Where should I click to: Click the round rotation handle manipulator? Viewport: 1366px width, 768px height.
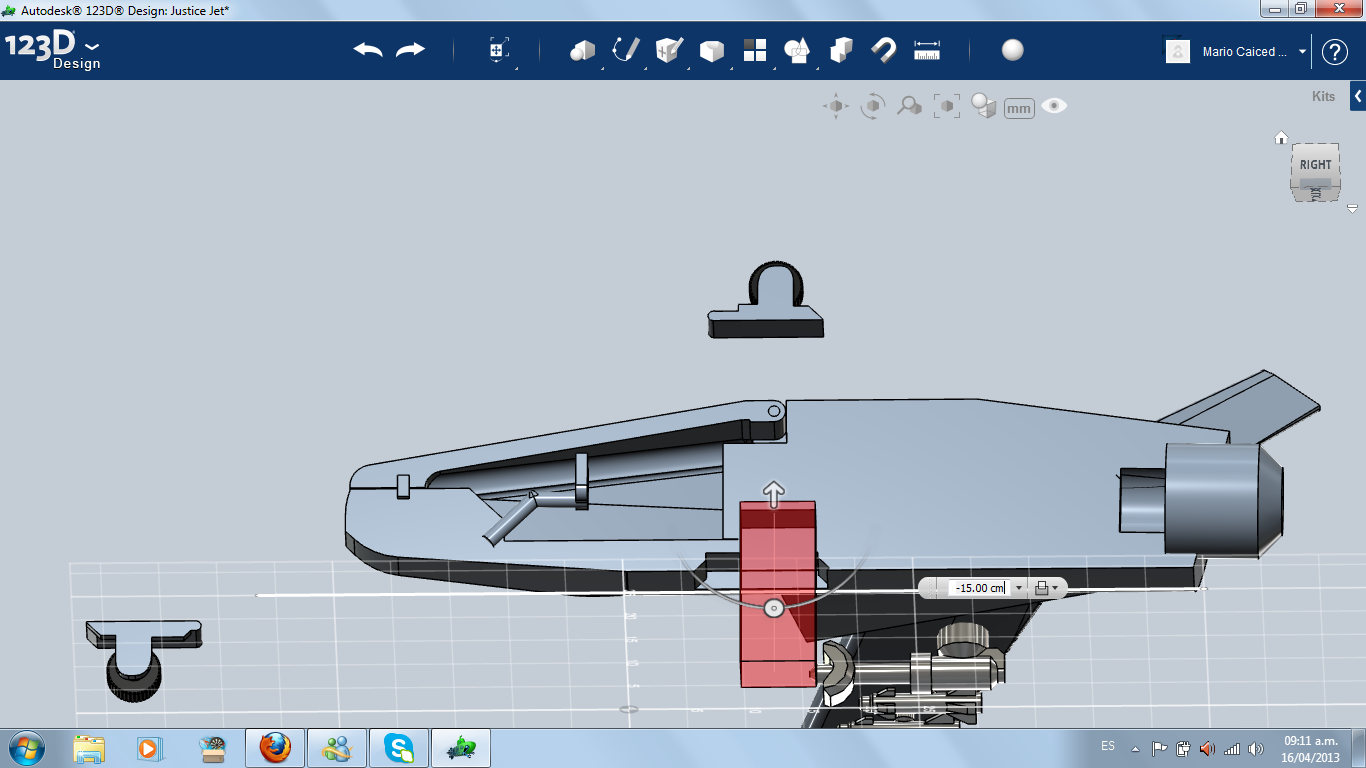pyautogui.click(x=772, y=608)
